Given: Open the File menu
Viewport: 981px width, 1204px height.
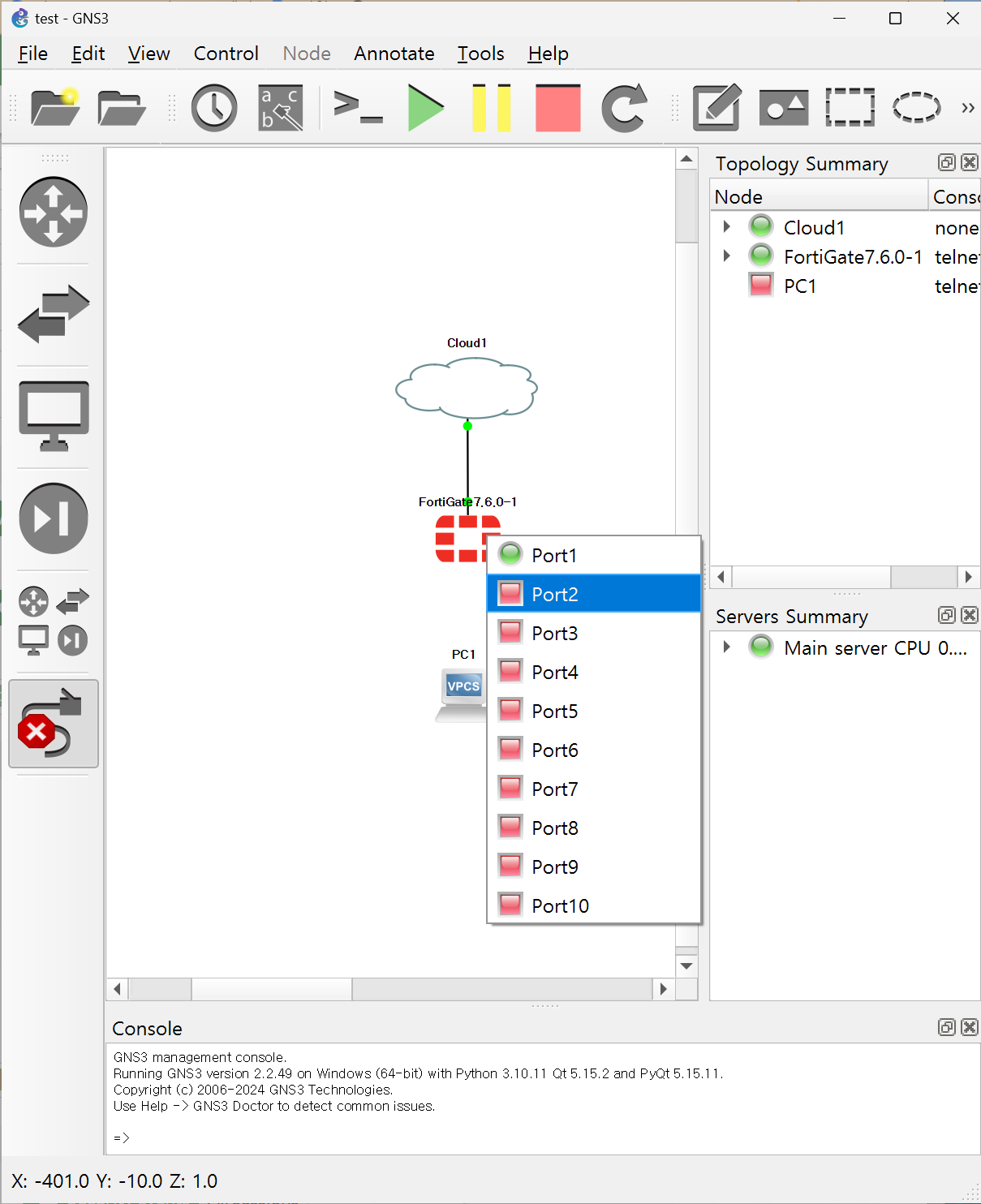Looking at the screenshot, I should point(33,54).
